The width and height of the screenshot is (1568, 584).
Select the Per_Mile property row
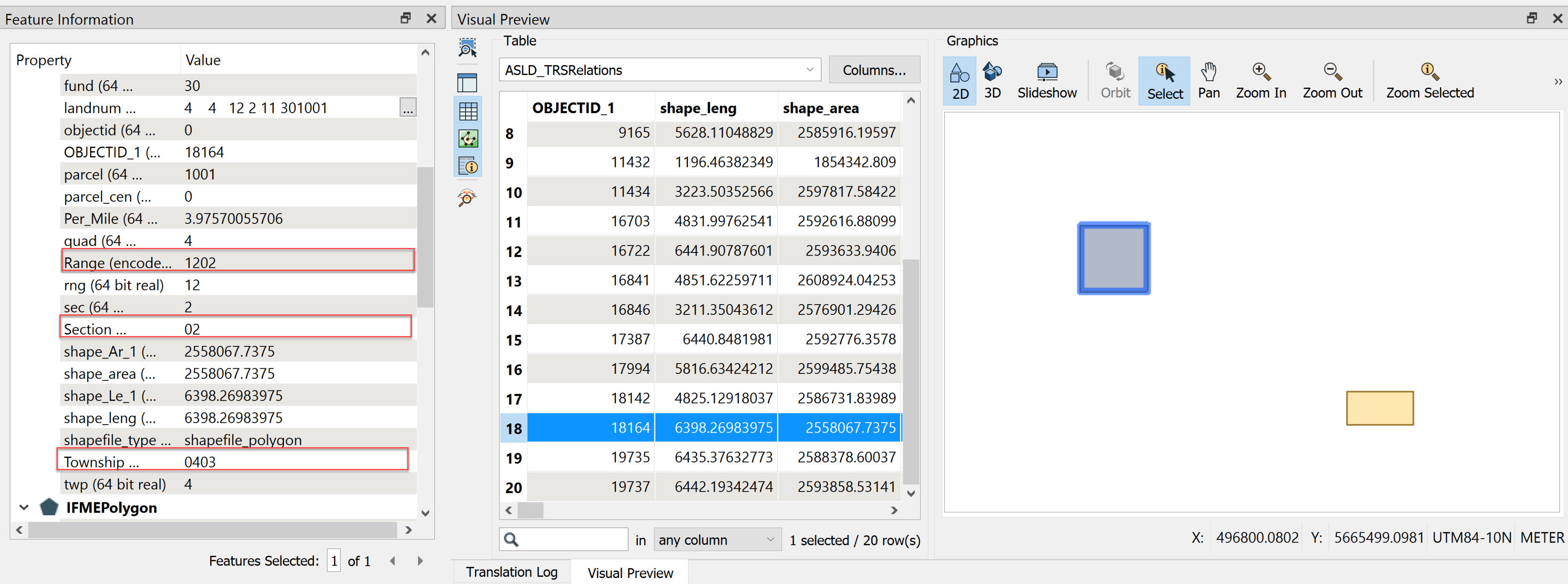[x=239, y=219]
